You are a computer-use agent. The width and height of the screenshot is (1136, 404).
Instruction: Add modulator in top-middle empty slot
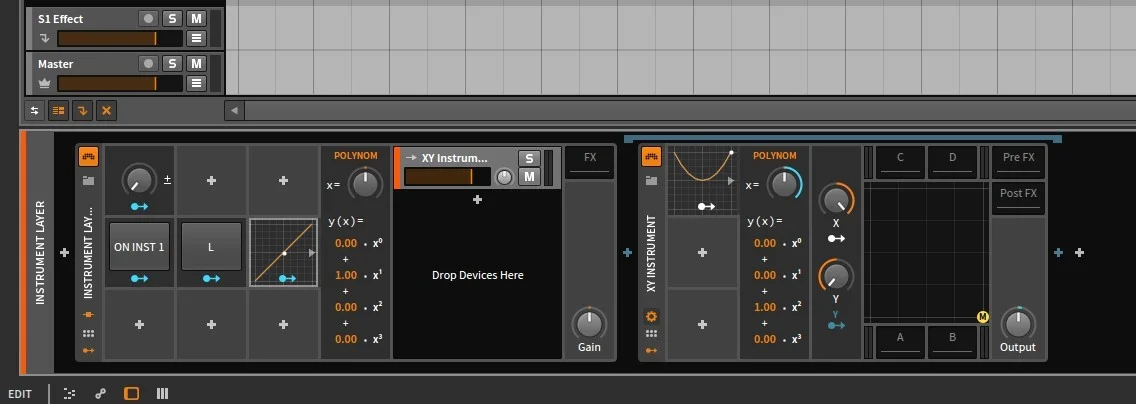click(x=211, y=180)
